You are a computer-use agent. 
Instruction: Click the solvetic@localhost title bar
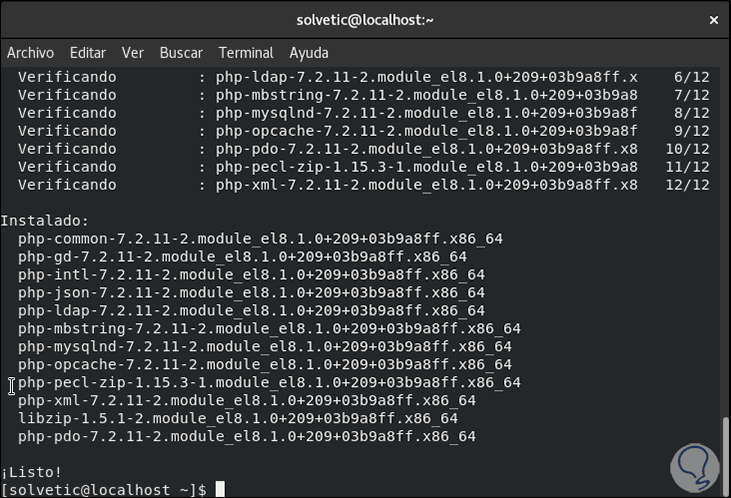[365, 19]
